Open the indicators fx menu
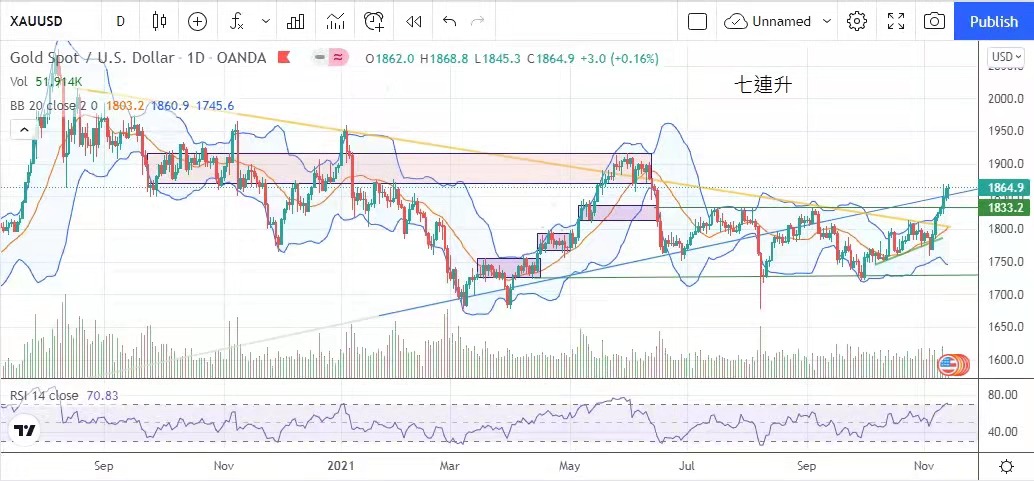 (236, 21)
